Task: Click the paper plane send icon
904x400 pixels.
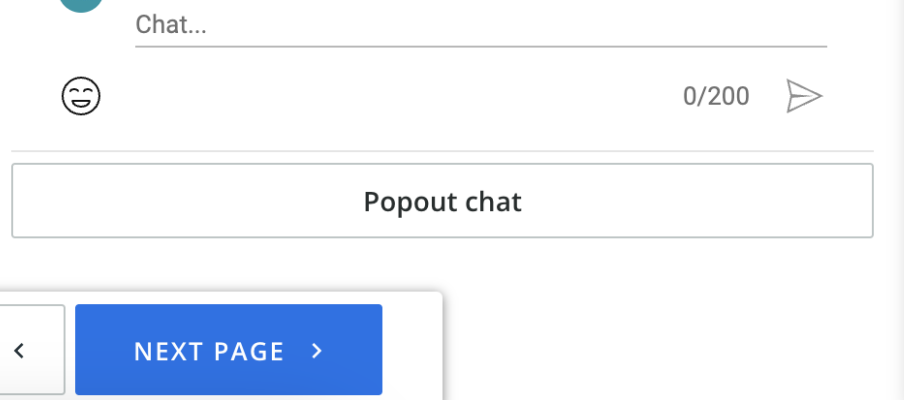Action: (803, 96)
